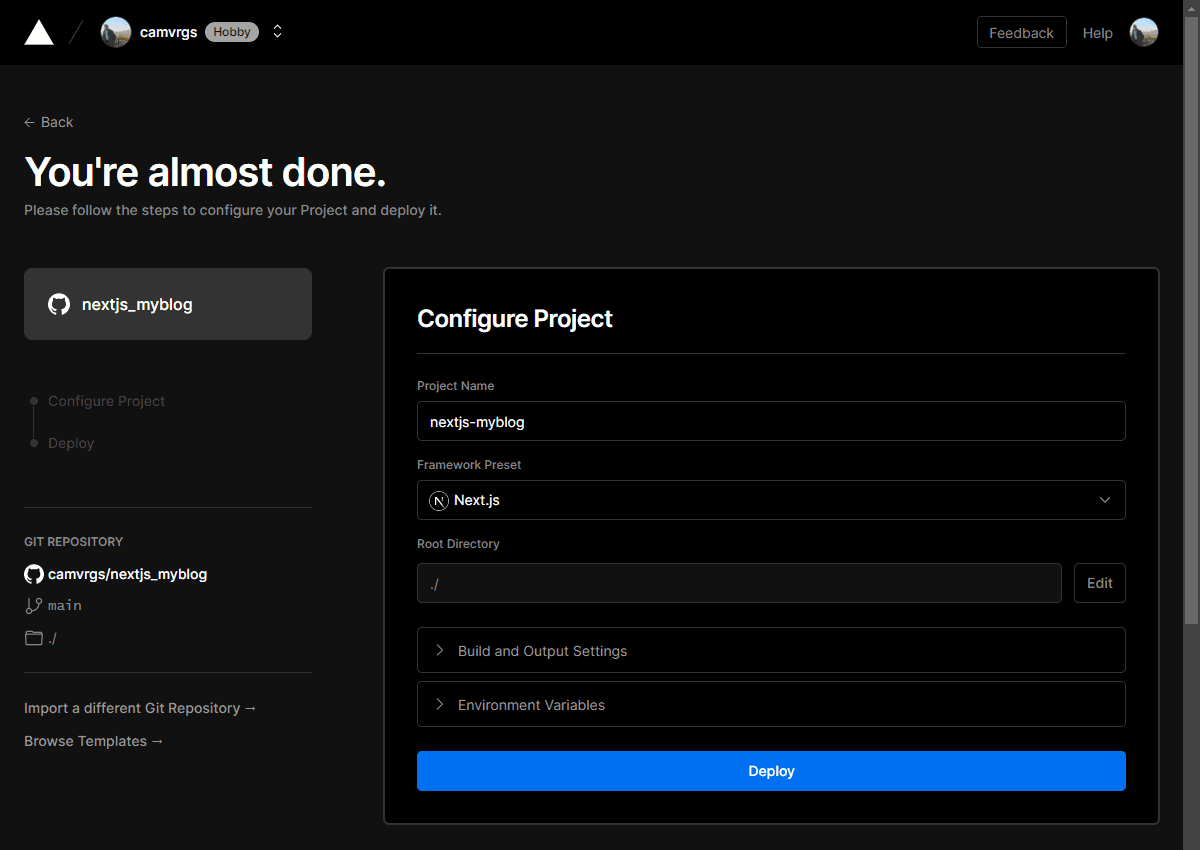1200x850 pixels.
Task: Click the camvrgs username in header
Action: 168,32
